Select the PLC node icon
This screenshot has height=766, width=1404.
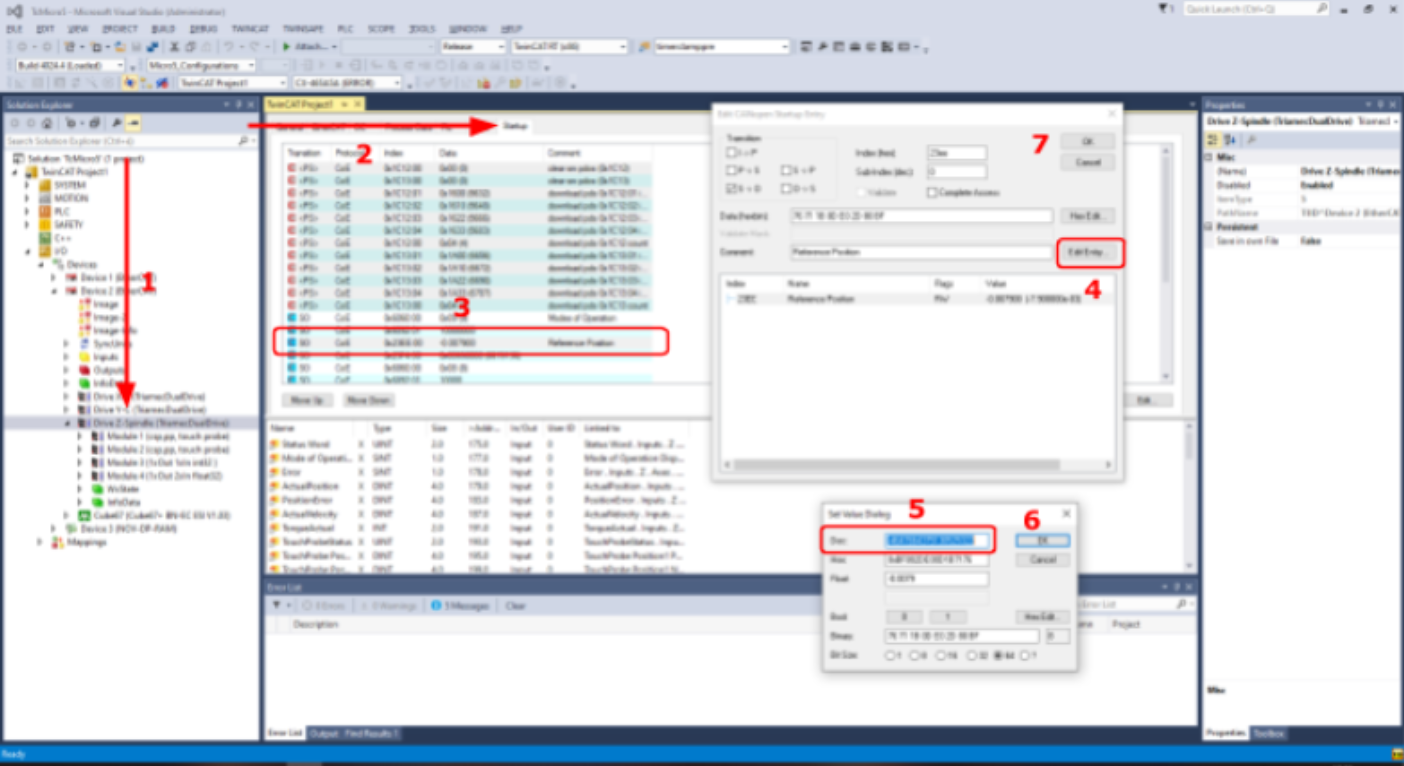[45, 211]
